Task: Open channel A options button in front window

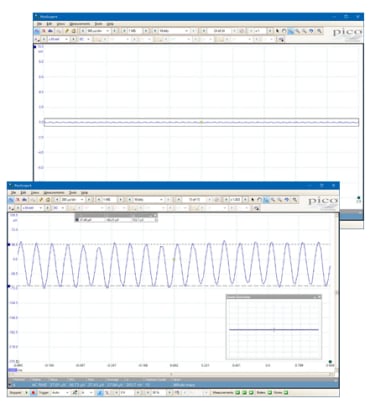Action: click(11, 208)
